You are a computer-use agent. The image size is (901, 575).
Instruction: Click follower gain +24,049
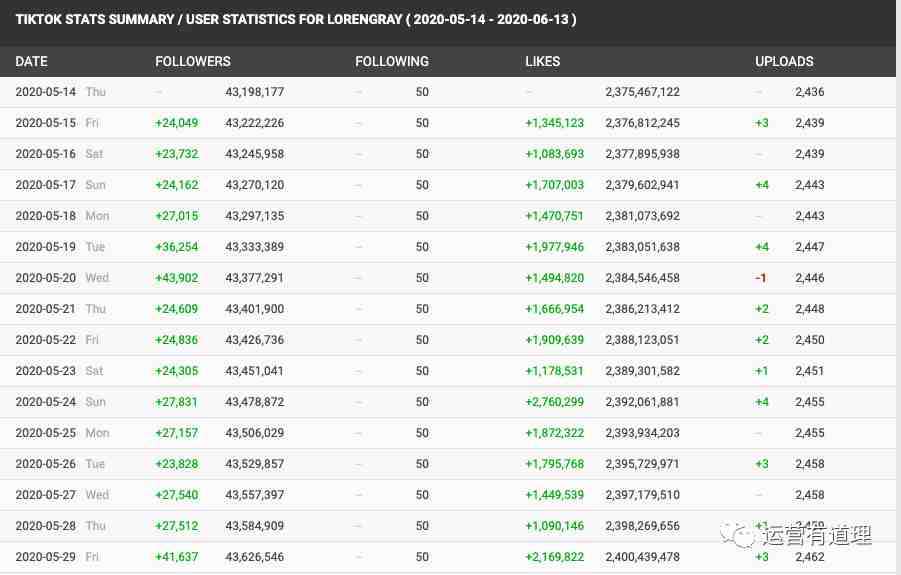point(176,123)
